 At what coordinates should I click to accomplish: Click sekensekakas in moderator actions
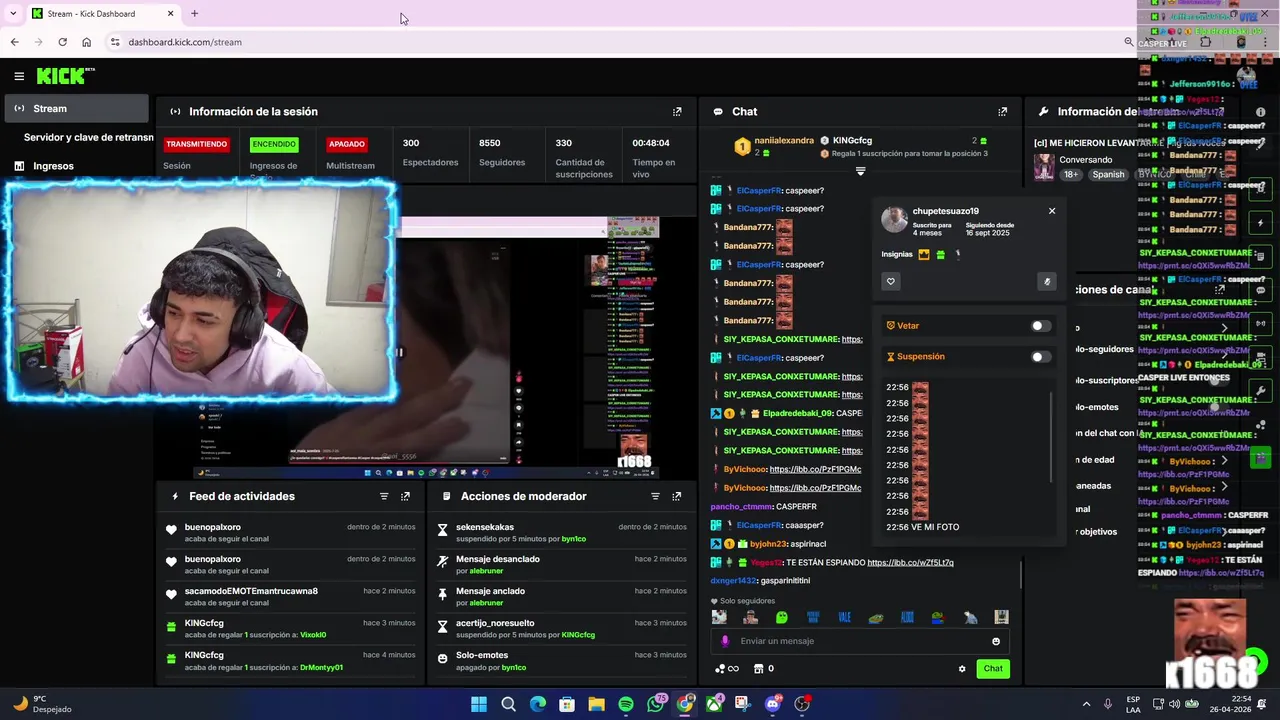(485, 527)
